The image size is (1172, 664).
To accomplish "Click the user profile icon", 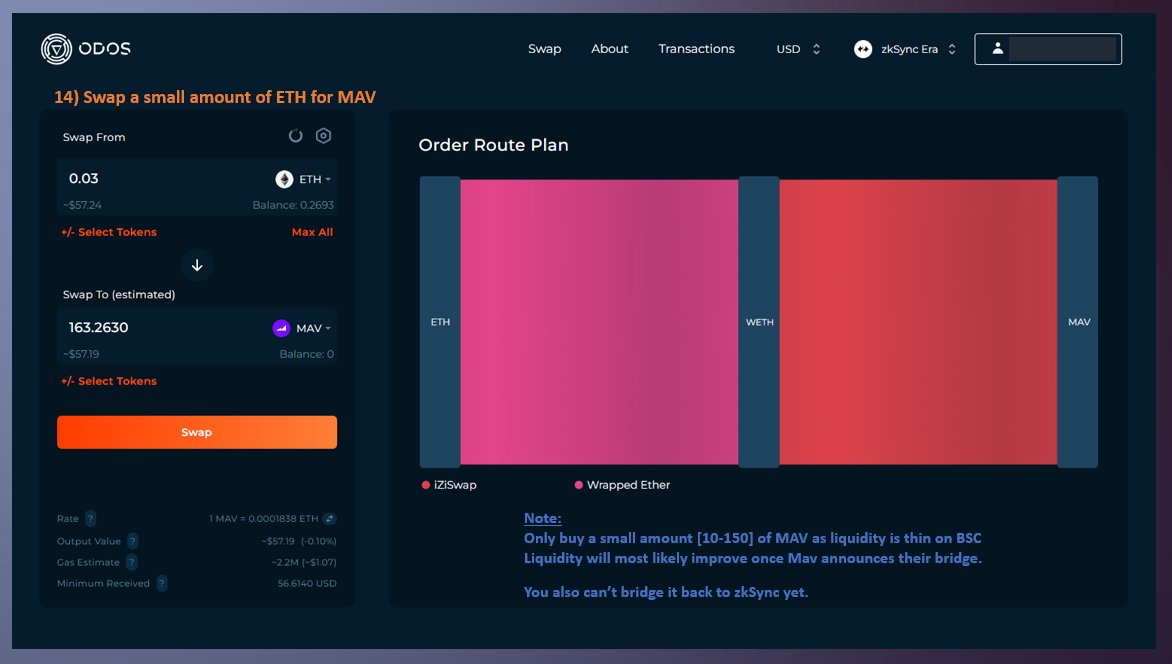I will [997, 49].
